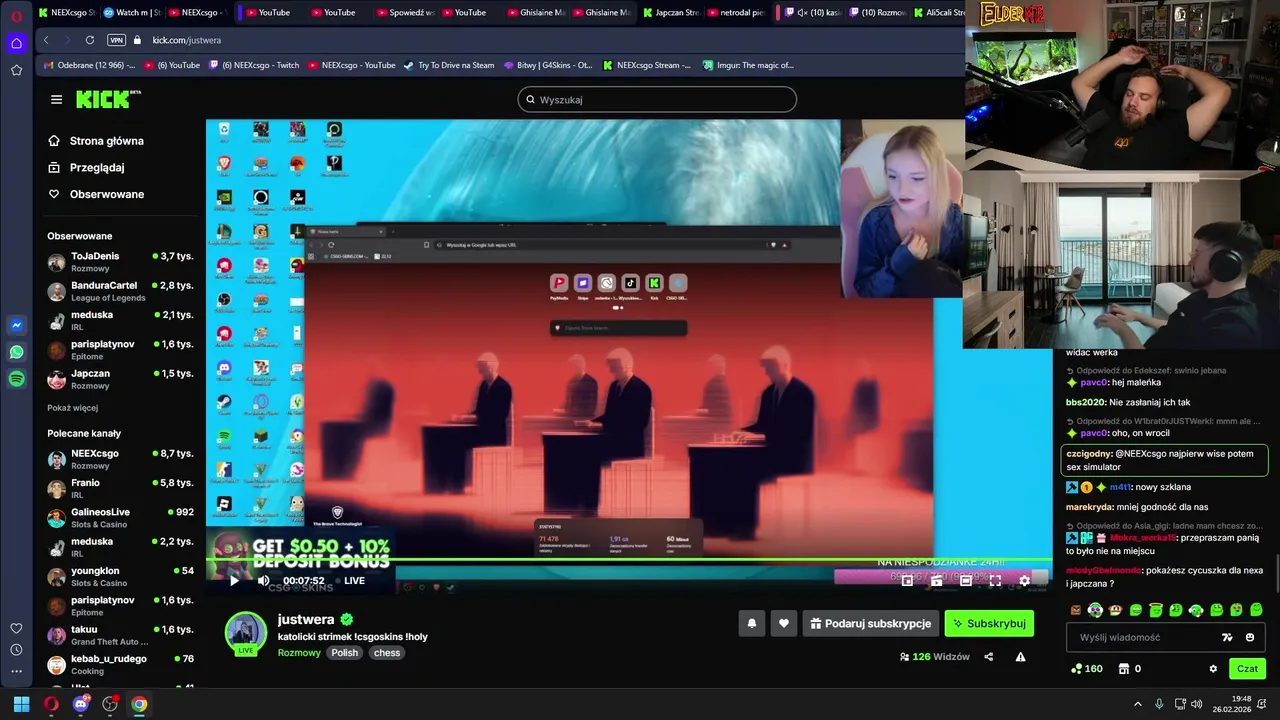Image resolution: width=1280 pixels, height=720 pixels.
Task: Open Discord from the taskbar
Action: pyautogui.click(x=81, y=704)
